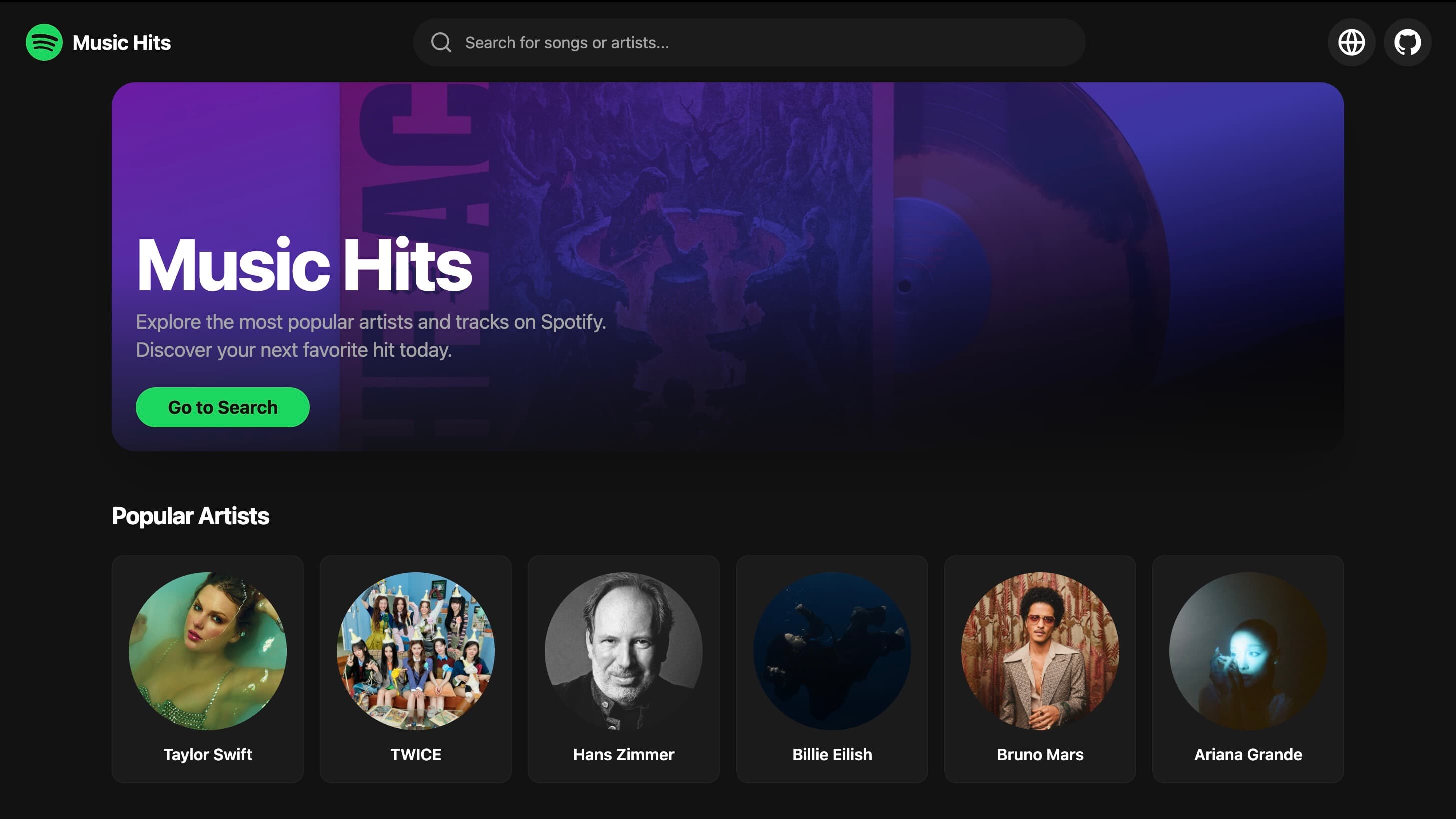This screenshot has width=1456, height=819.
Task: Click the Billie Eilish artist name
Action: pyautogui.click(x=832, y=754)
